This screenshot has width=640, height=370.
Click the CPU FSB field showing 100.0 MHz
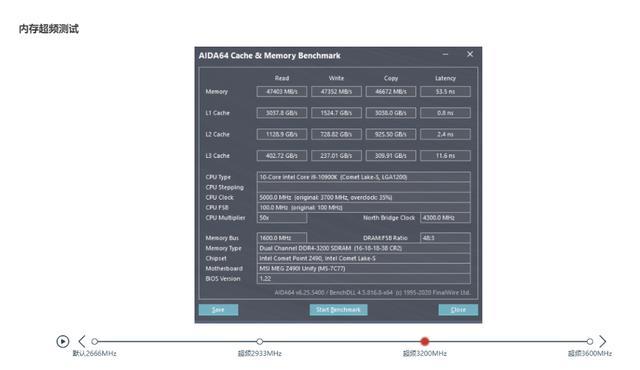click(363, 208)
